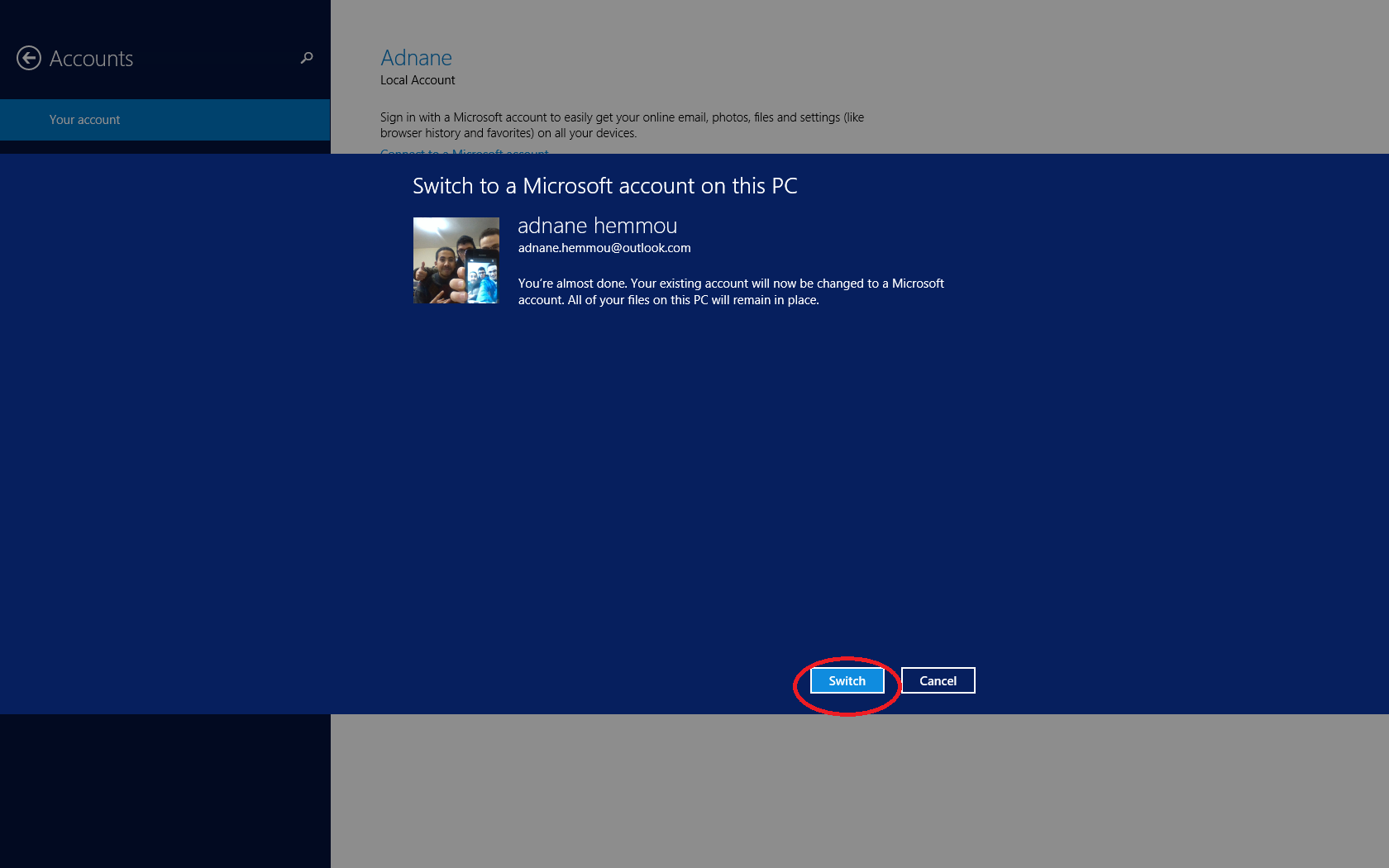Open search with the magnifier icon
This screenshot has height=868, width=1389.
pyautogui.click(x=307, y=58)
